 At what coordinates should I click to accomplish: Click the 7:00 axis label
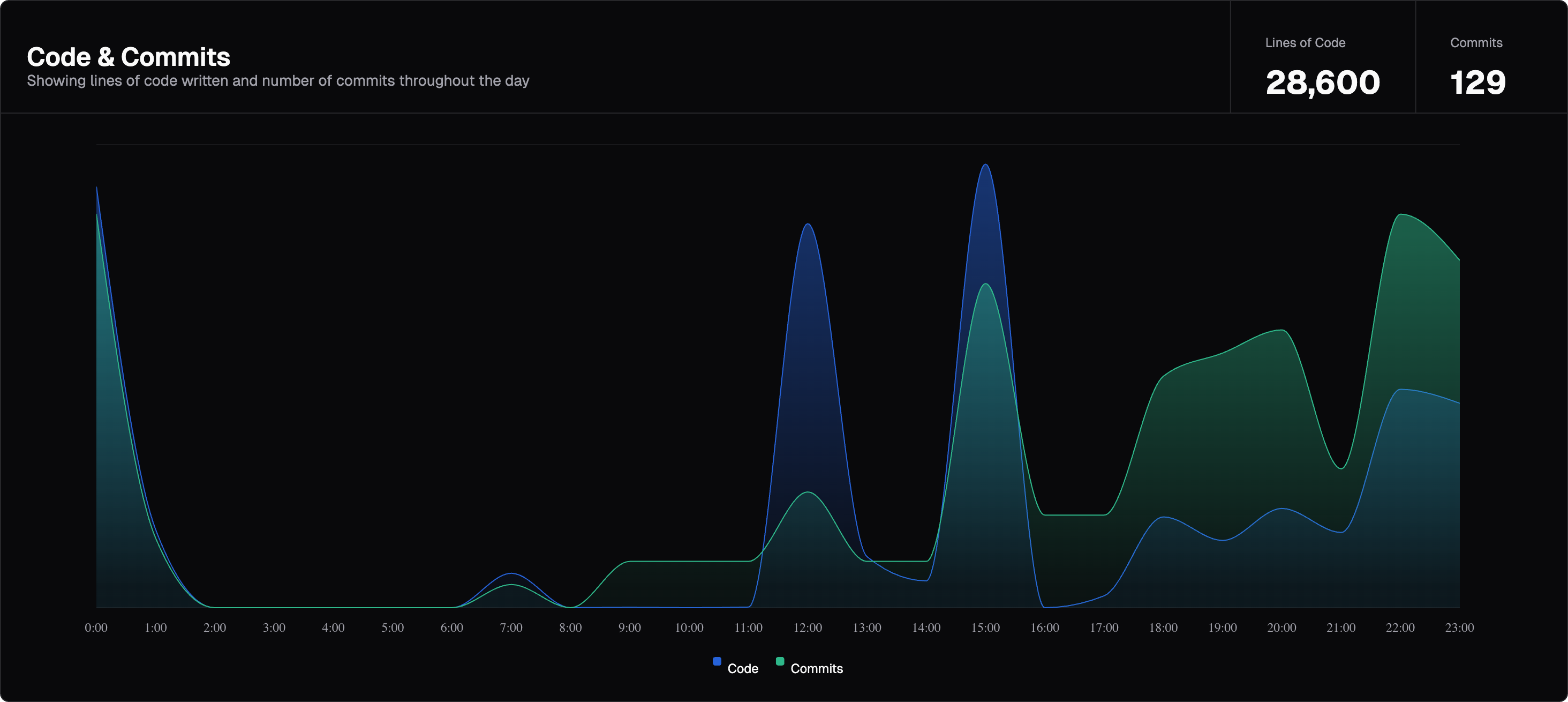click(511, 628)
